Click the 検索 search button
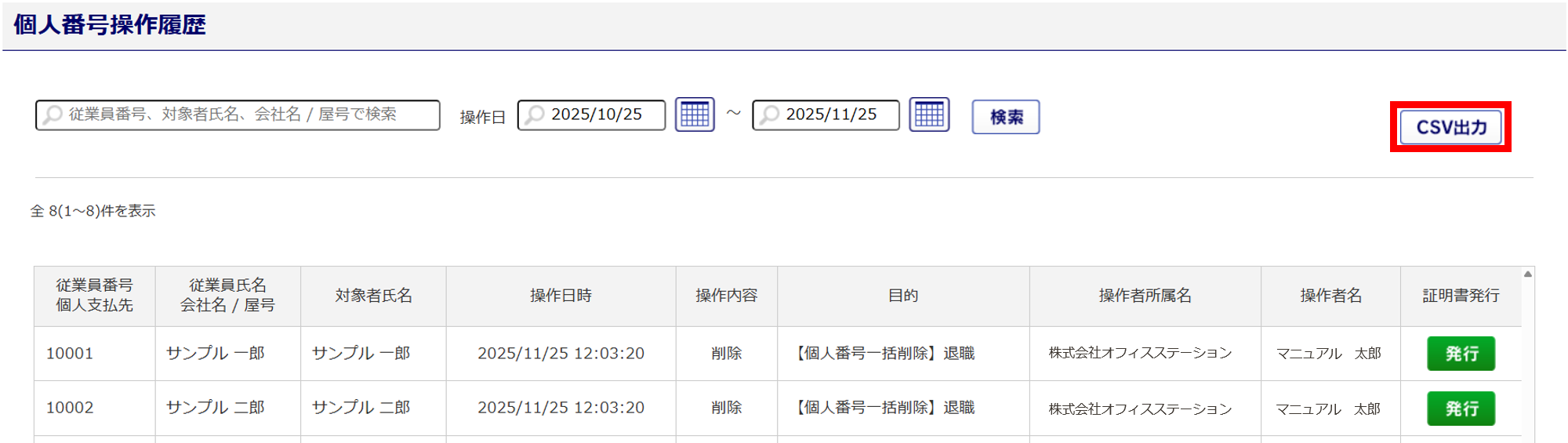Screen dimensions: 1568x443 (1006, 117)
